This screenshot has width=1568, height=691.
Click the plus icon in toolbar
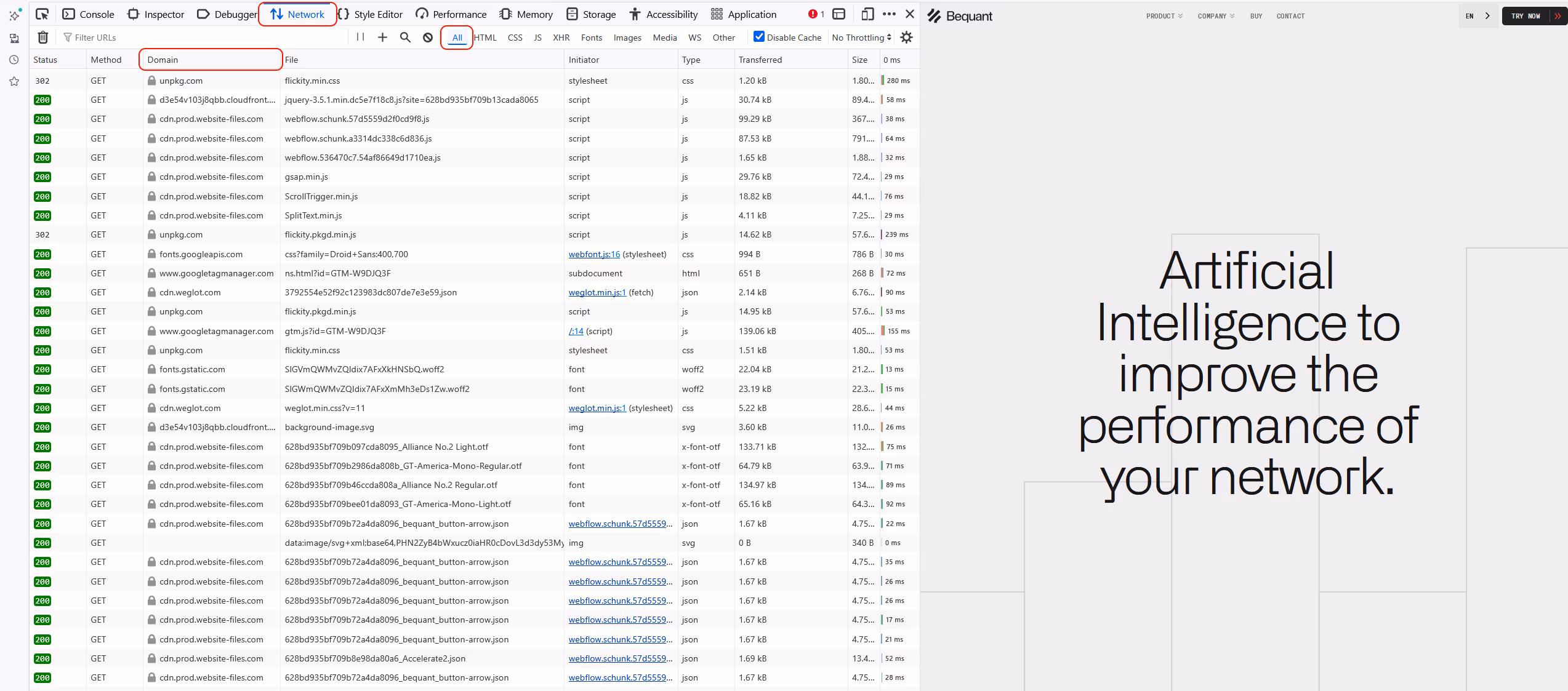point(382,38)
